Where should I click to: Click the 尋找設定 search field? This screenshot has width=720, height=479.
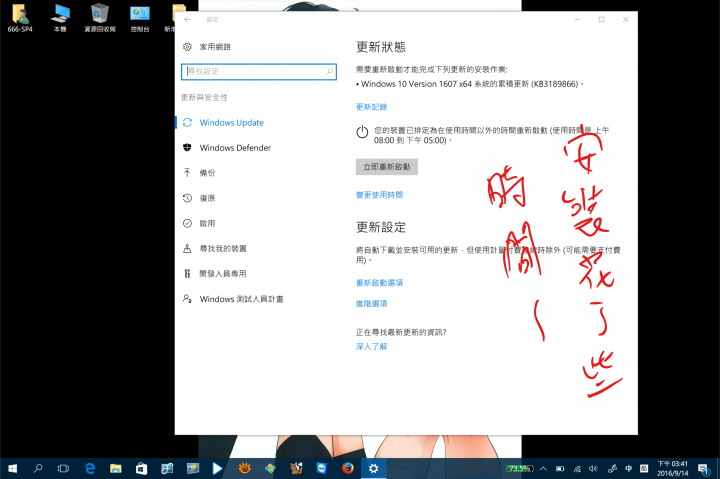pos(259,72)
